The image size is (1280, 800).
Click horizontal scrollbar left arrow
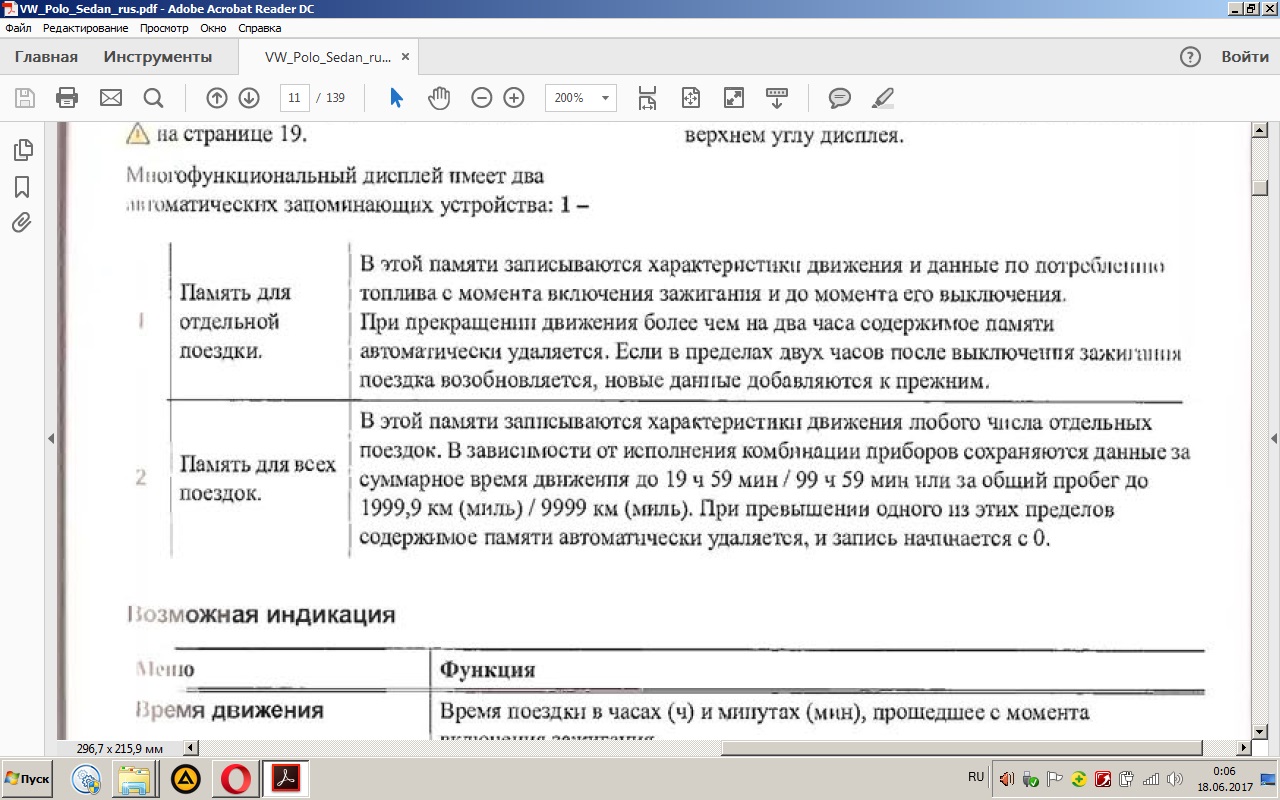(192, 748)
